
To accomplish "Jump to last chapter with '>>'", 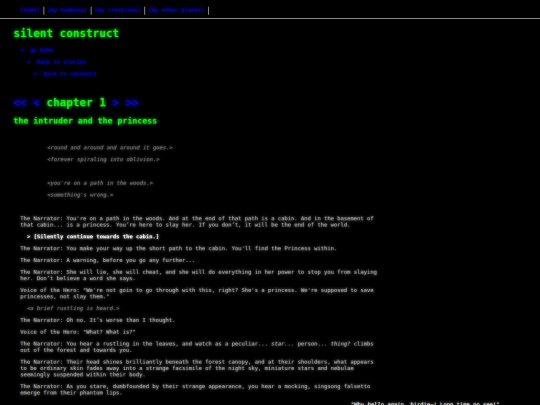I will coord(132,103).
